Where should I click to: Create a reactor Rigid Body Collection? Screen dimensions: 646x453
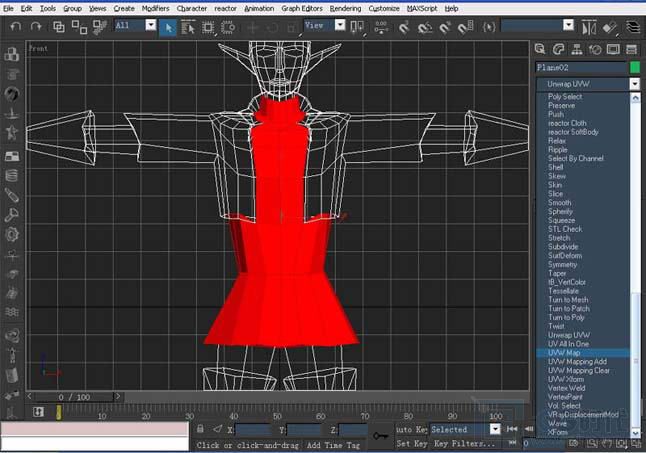12,54
